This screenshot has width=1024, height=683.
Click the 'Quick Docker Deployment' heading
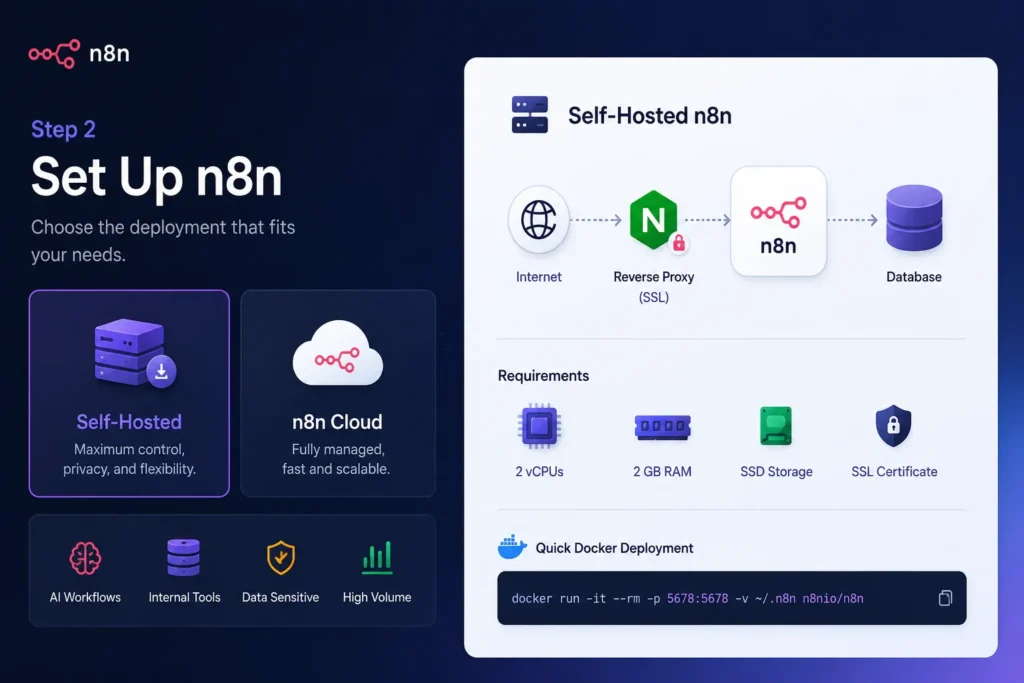pyautogui.click(x=615, y=548)
